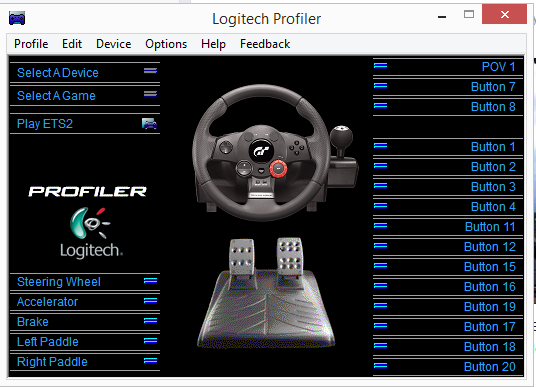Open the Options menu

click(166, 44)
